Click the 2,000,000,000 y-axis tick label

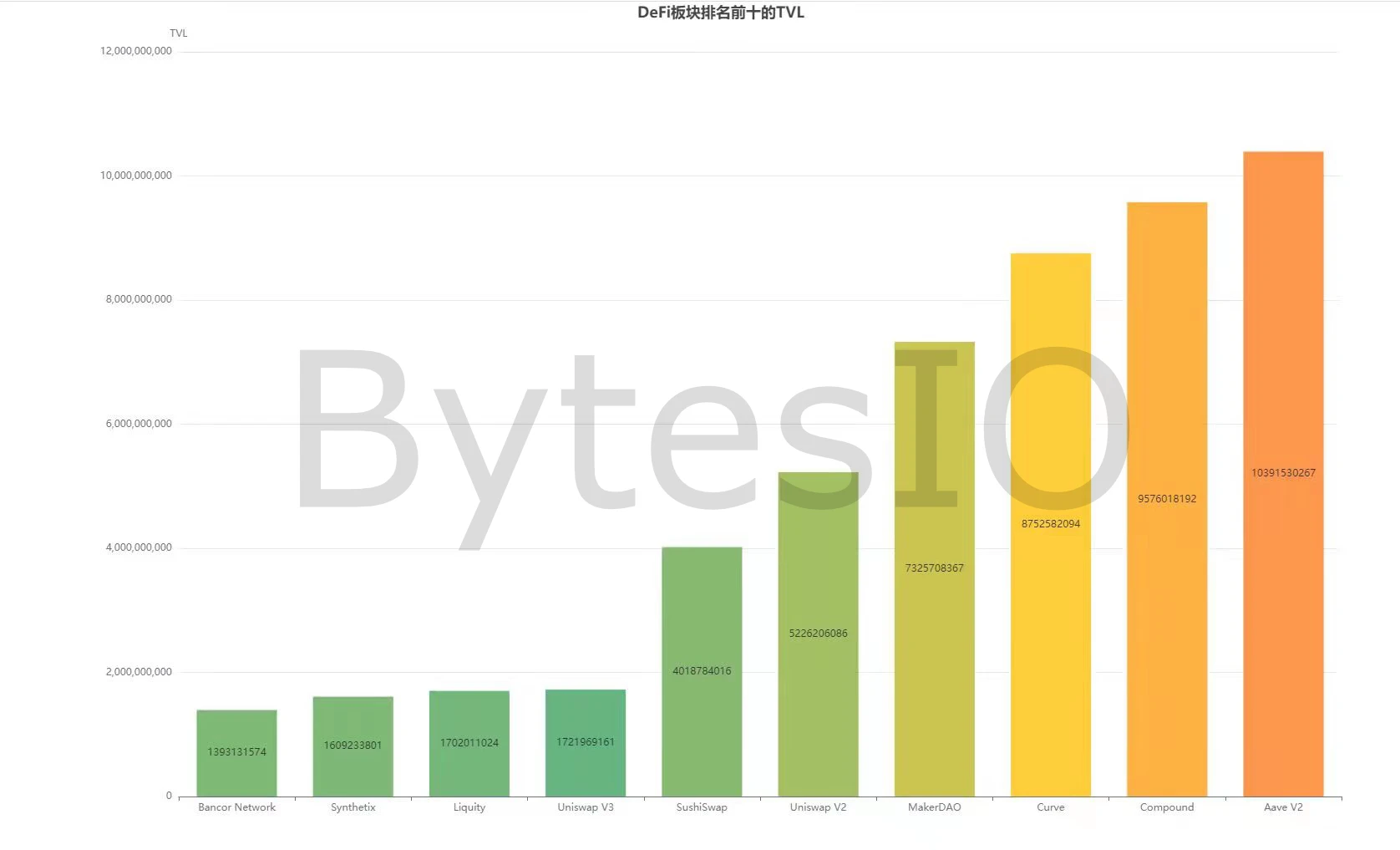pos(139,672)
